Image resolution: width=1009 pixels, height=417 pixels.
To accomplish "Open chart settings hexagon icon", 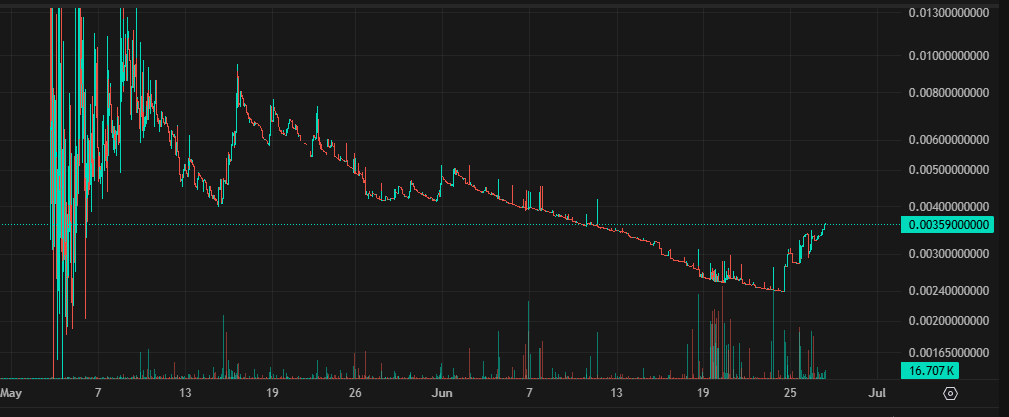I will pos(951,393).
